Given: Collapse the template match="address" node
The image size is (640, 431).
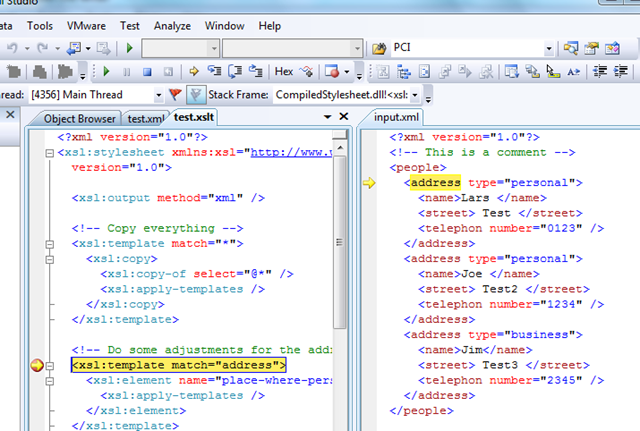Looking at the screenshot, I should coord(49,366).
